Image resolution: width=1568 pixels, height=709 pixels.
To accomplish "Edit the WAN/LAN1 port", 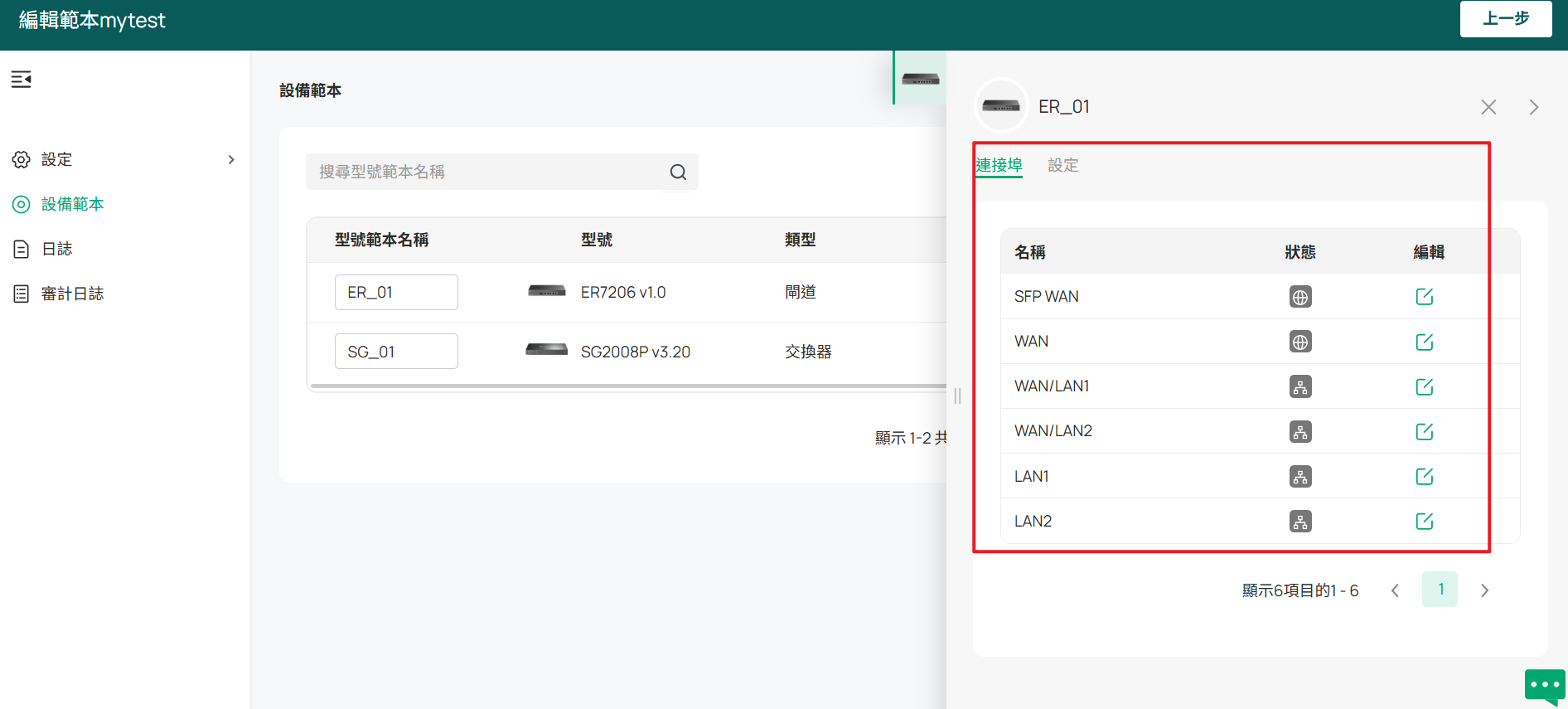I will [x=1425, y=386].
